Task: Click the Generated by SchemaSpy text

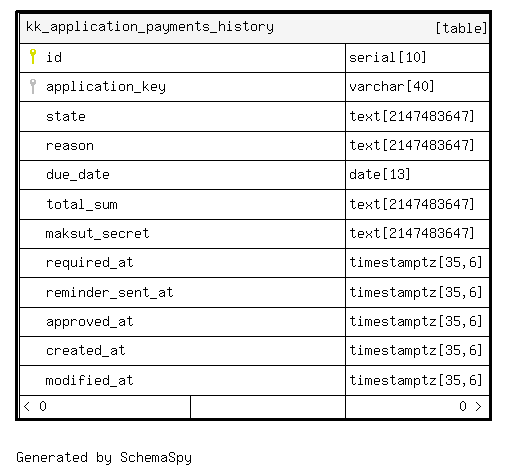Action: click(104, 458)
